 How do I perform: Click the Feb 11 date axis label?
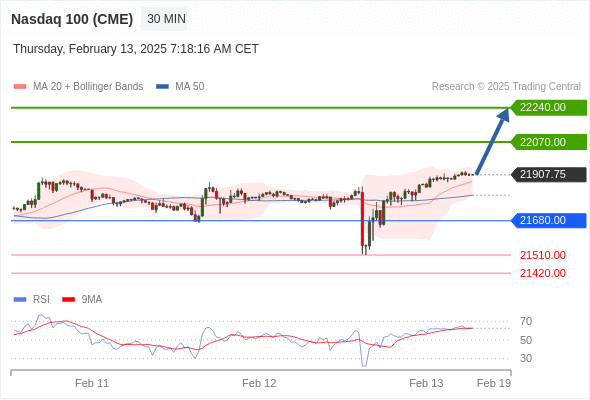92,383
